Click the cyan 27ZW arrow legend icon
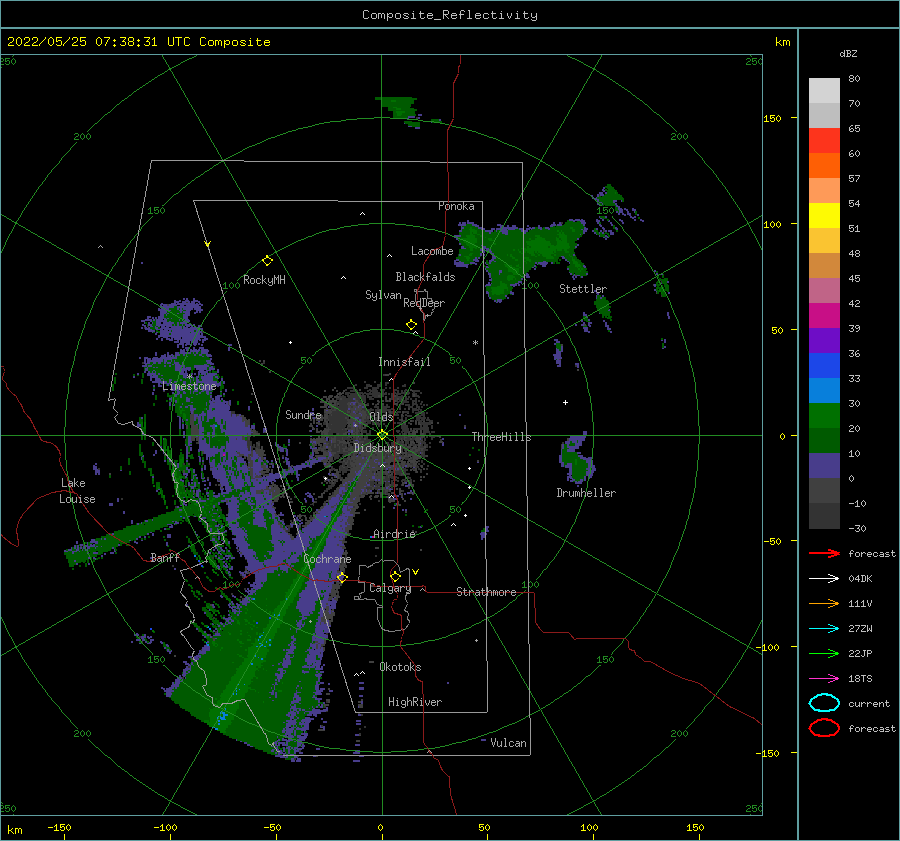 coord(824,629)
